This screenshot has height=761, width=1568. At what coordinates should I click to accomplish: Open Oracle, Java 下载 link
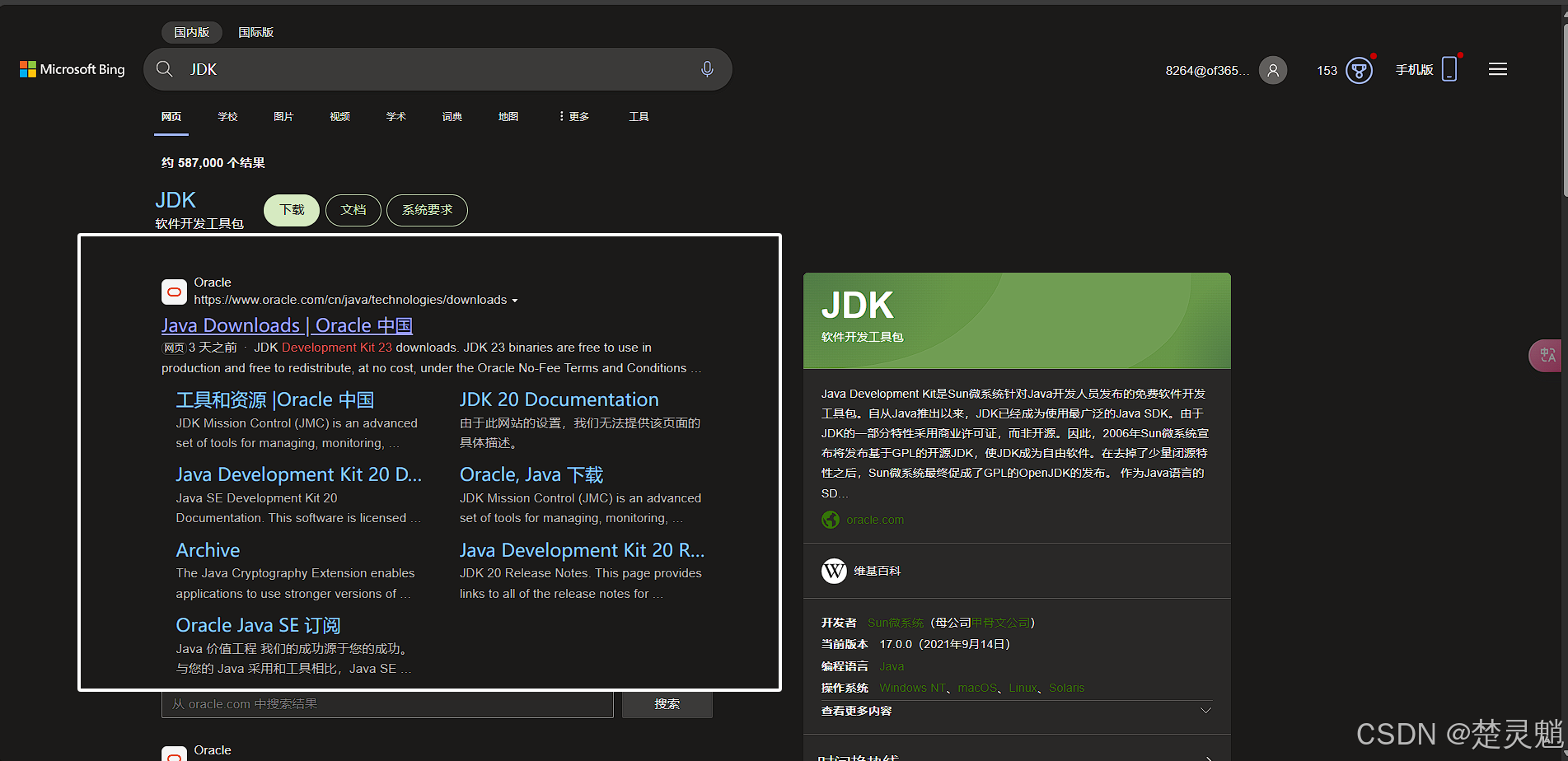click(x=531, y=475)
